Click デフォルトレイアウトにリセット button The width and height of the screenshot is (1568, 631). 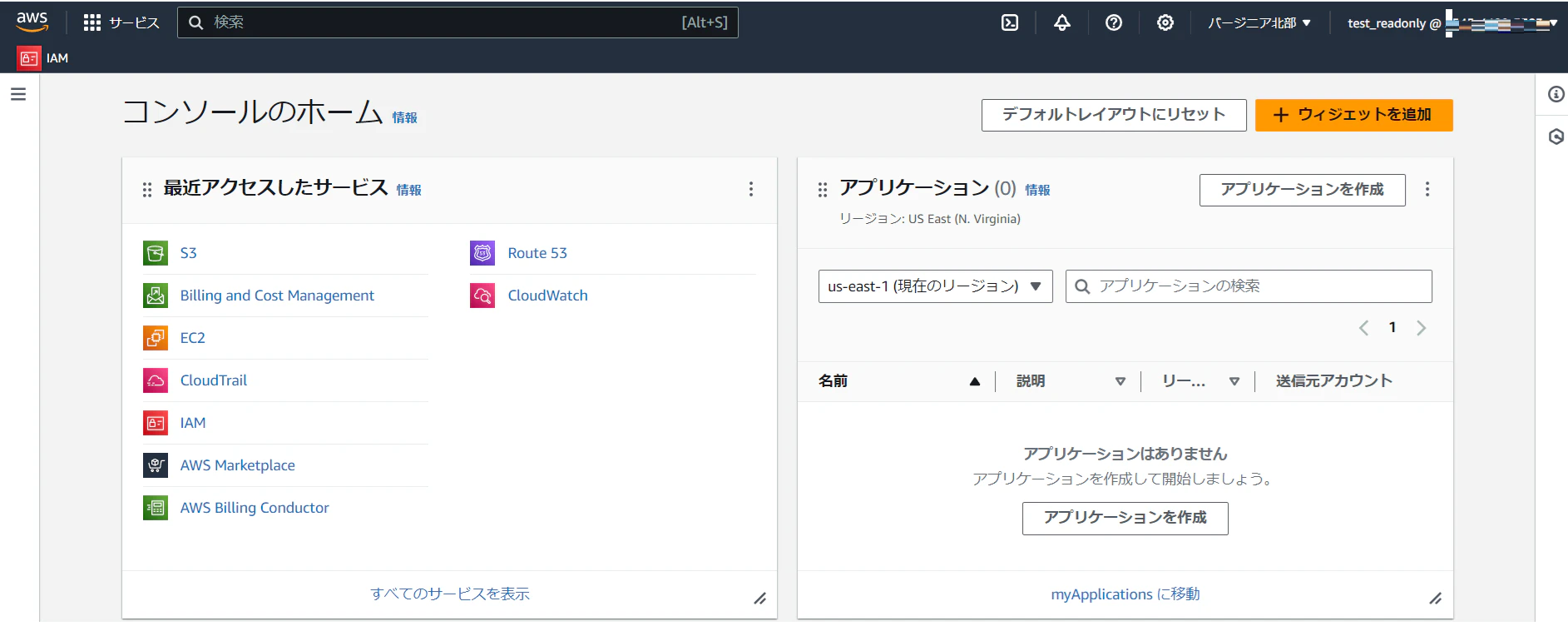1114,115
